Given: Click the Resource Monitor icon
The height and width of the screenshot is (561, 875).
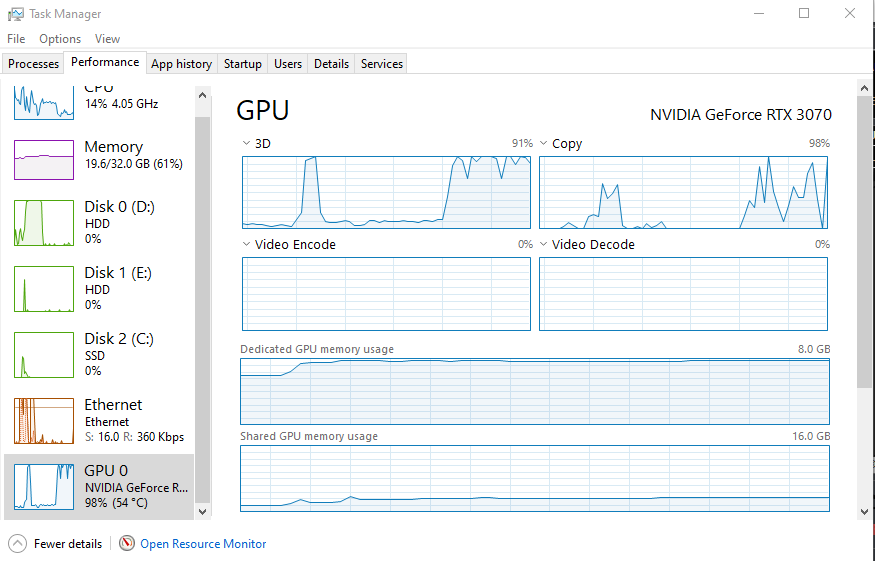Looking at the screenshot, I should [x=127, y=544].
